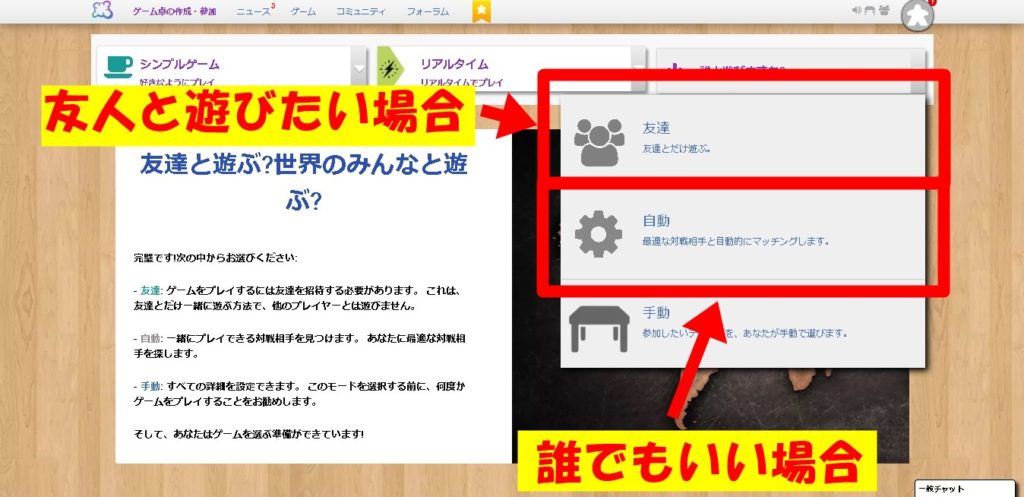
Task: Open the フォーラム menu link
Action: click(428, 12)
